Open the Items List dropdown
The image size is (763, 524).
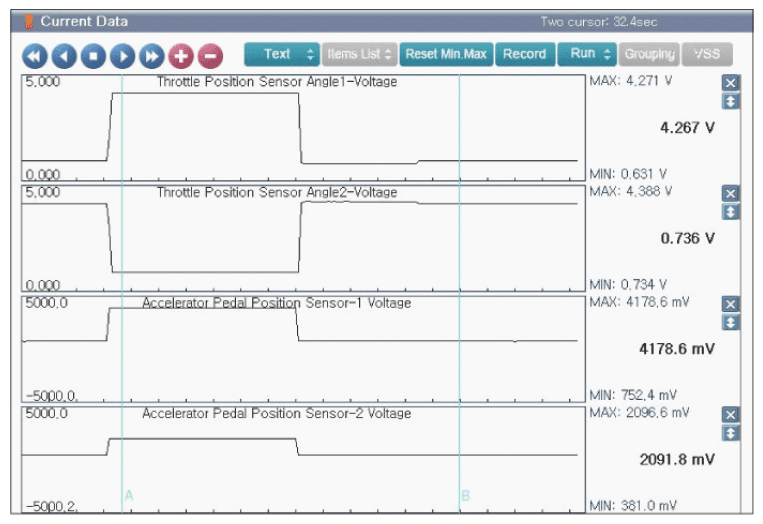pos(359,54)
